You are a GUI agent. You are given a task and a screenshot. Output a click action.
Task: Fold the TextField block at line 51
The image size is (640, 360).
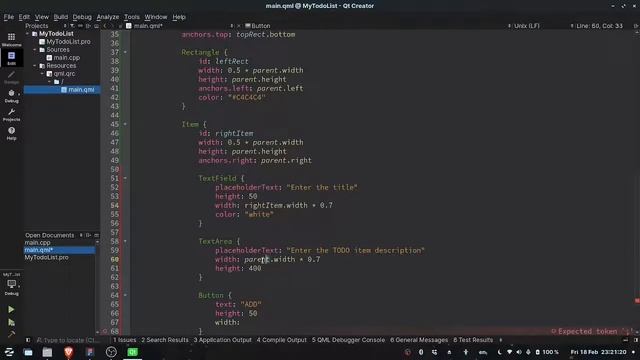125,178
